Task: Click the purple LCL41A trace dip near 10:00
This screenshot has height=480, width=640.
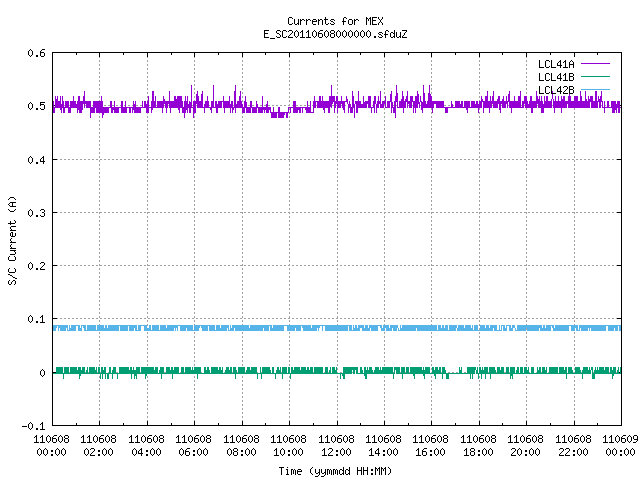Action: point(280,115)
